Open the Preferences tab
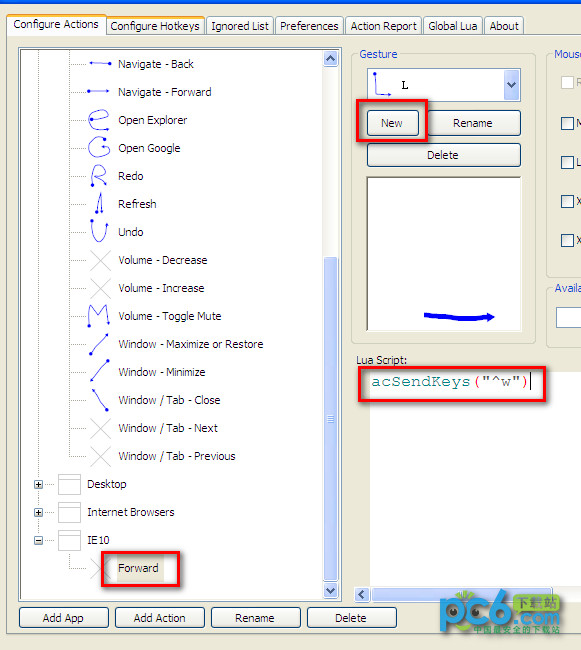The height and width of the screenshot is (650, 581). (309, 26)
